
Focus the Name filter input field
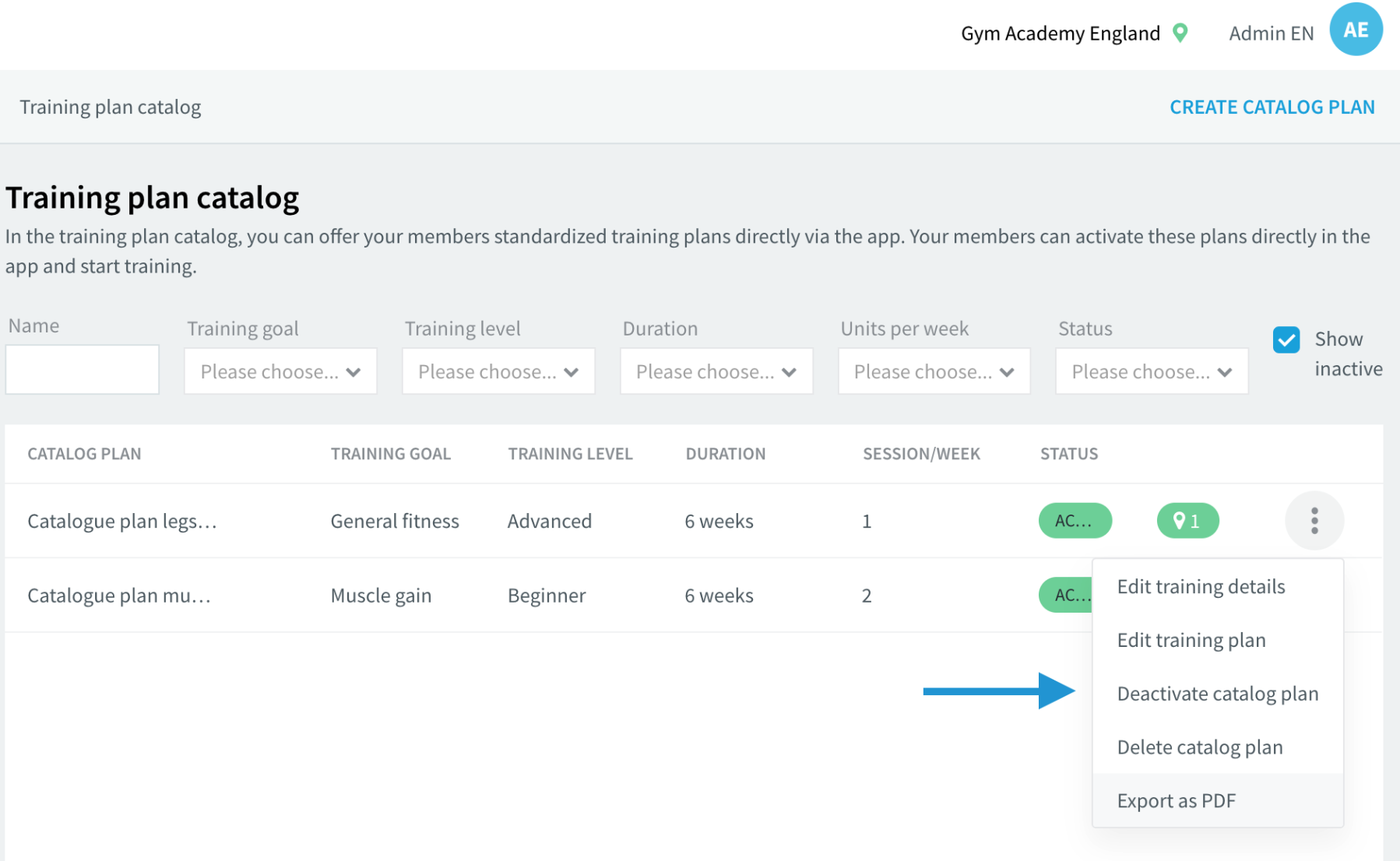pyautogui.click(x=83, y=369)
